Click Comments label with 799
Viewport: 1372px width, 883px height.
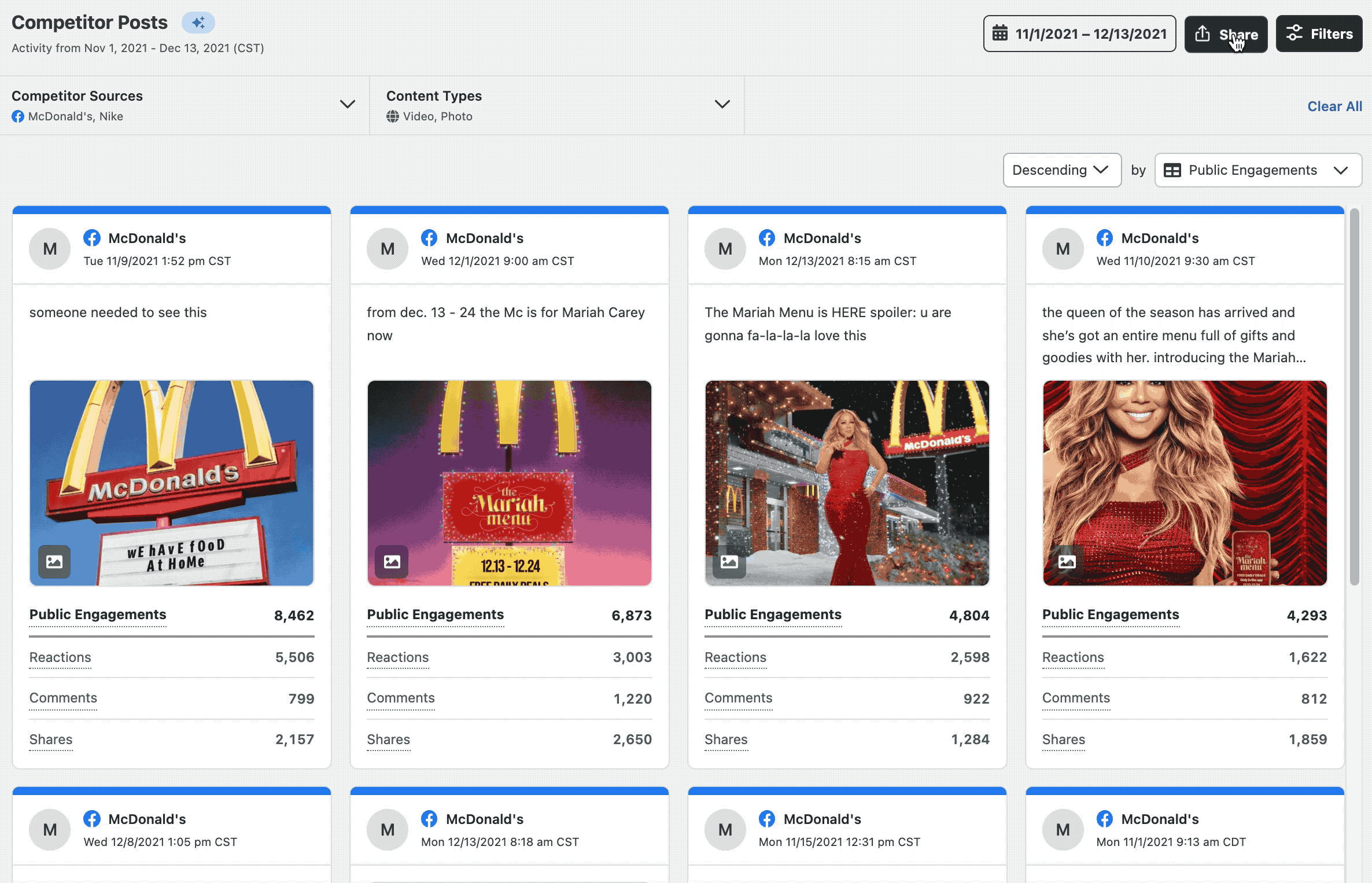point(63,698)
